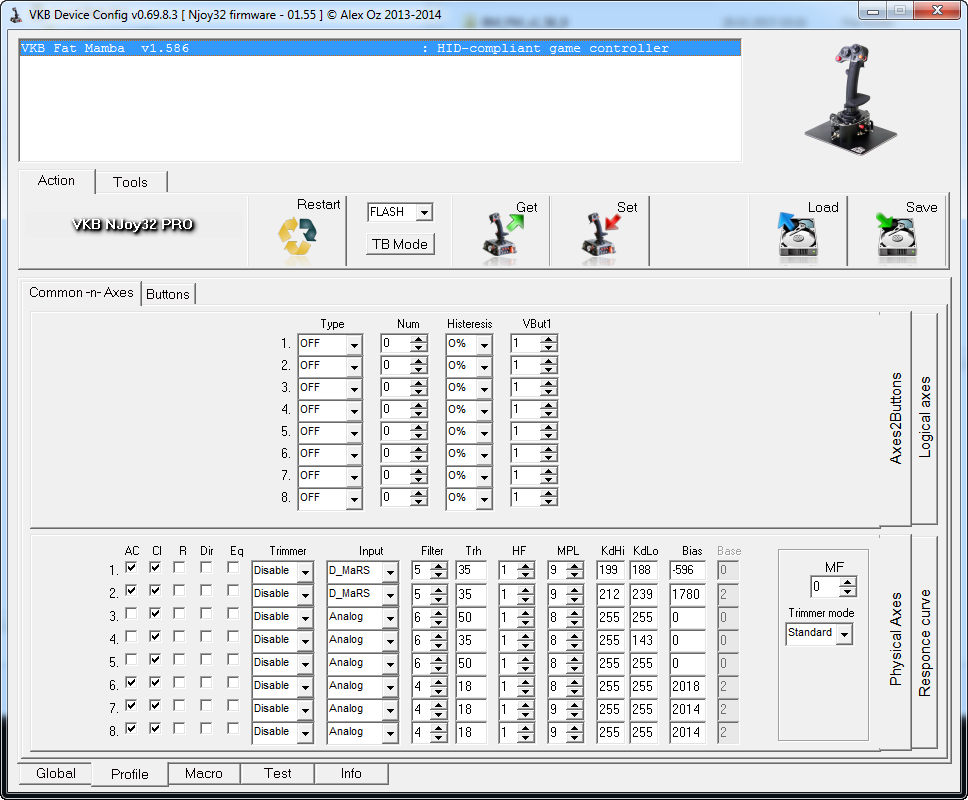Toggle AC checkbox for physical axis 1
Viewport: 968px width, 800px height.
point(131,567)
